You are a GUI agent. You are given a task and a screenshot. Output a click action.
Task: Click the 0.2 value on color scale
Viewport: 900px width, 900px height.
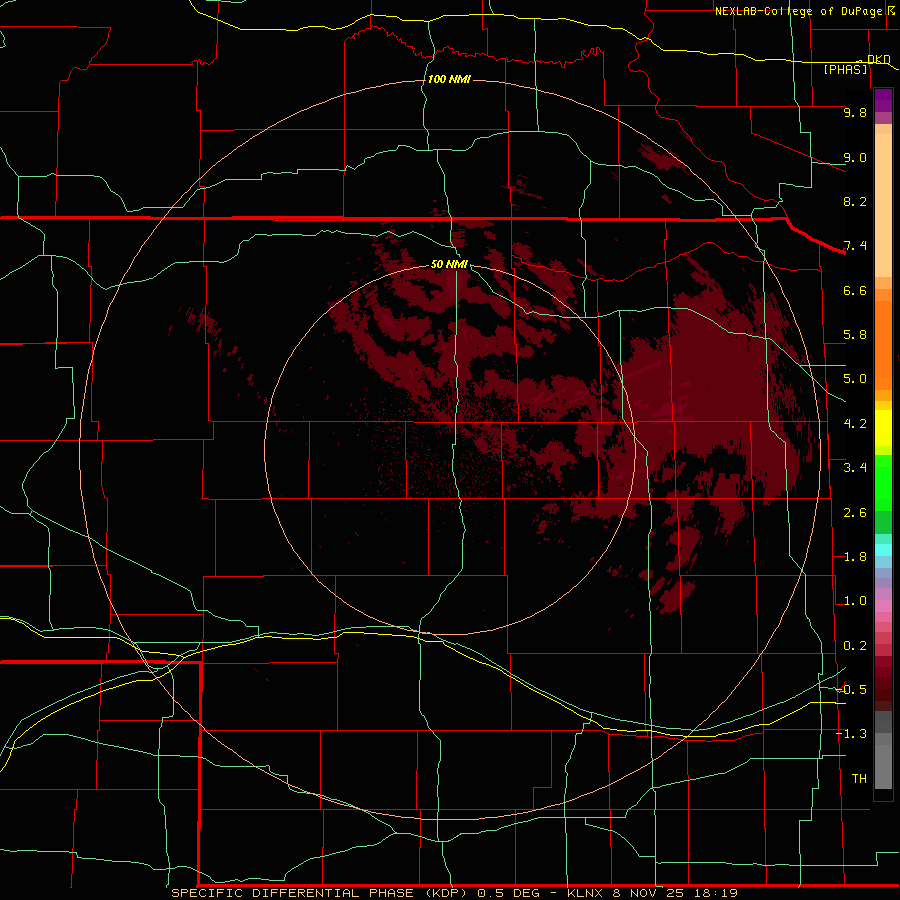tap(855, 646)
